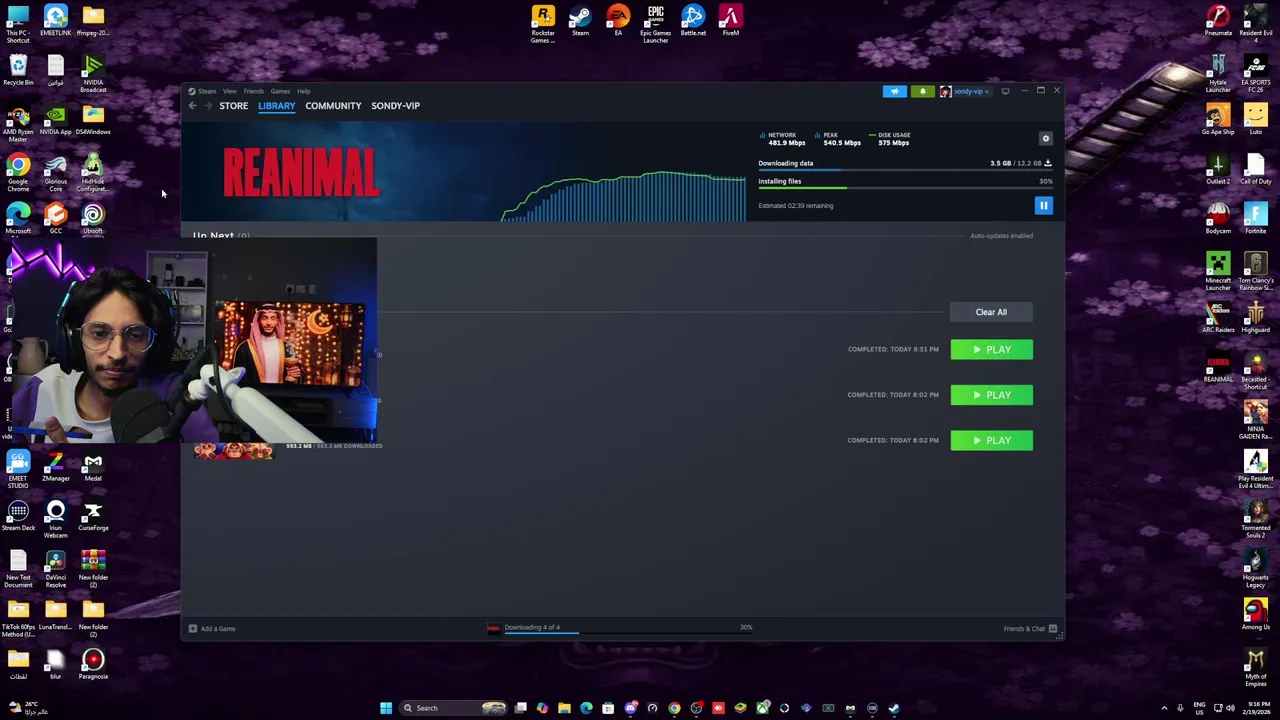Select the Fortnite desktop icon
The image size is (1280, 720).
(x=1255, y=218)
